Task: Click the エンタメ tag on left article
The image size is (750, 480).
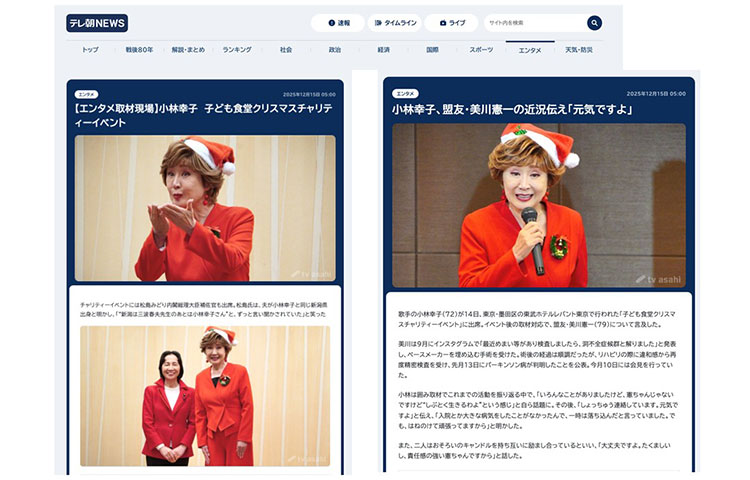Action: (x=87, y=93)
